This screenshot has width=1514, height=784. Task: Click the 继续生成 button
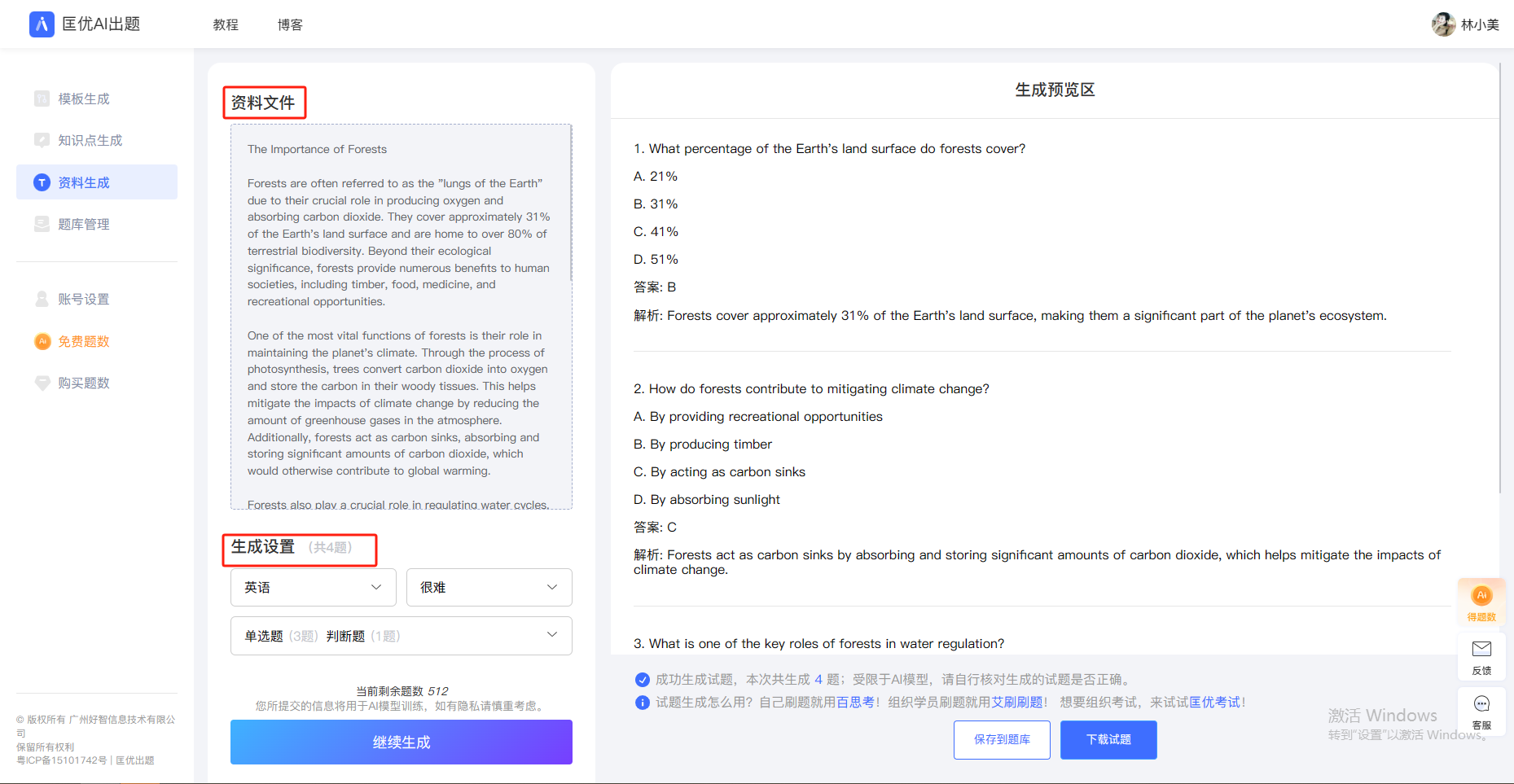coord(402,742)
